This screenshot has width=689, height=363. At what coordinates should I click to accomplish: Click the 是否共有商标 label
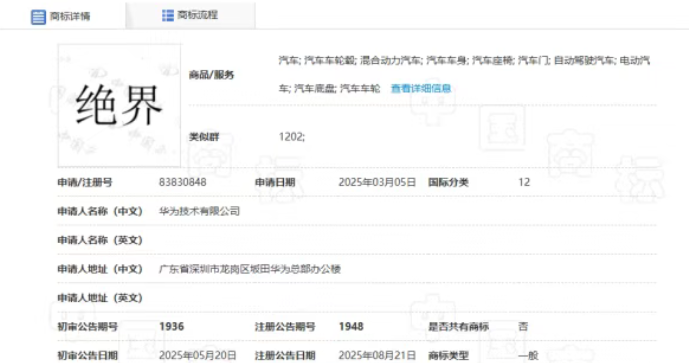pyautogui.click(x=458, y=327)
